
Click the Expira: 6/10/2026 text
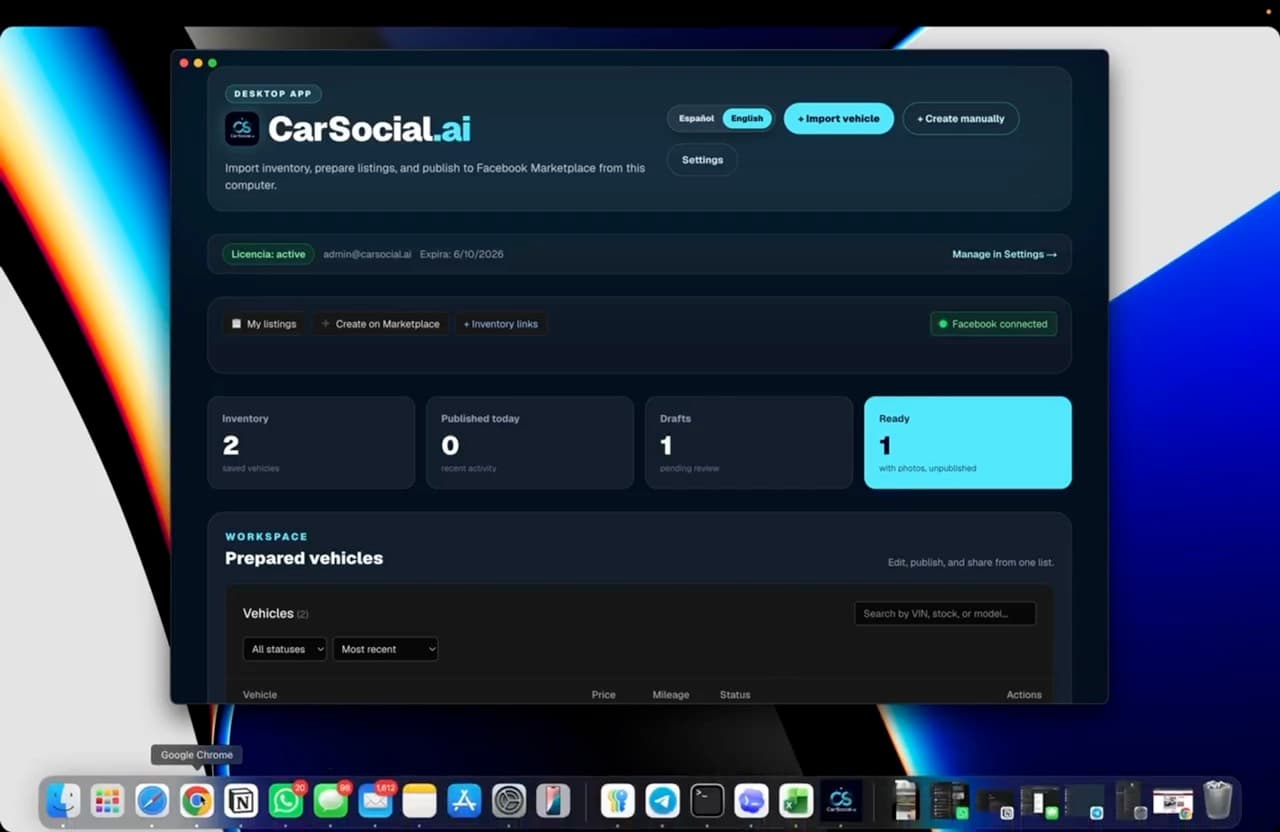tap(461, 254)
